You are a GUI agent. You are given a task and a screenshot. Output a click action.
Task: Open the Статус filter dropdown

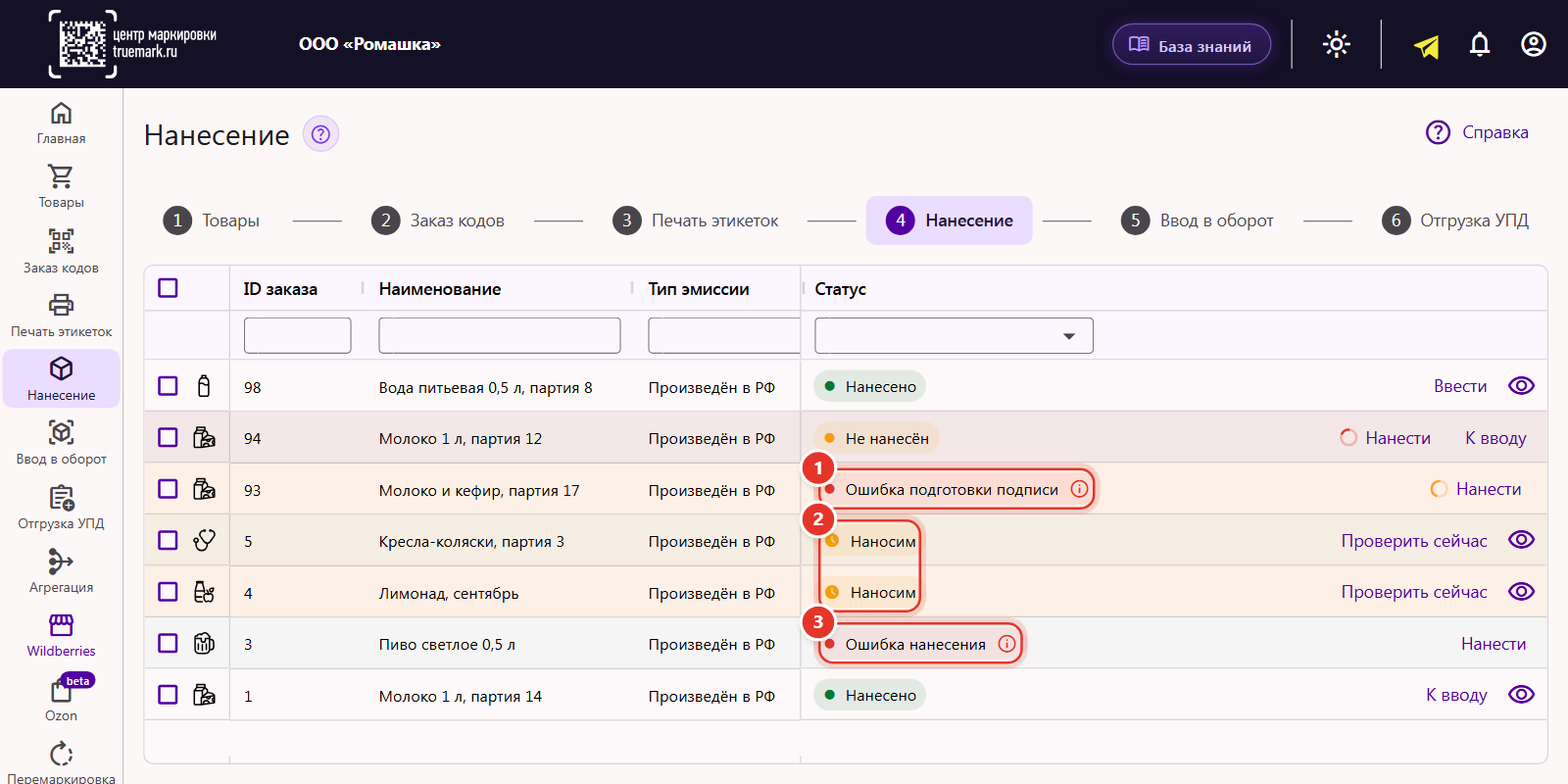pyautogui.click(x=954, y=335)
